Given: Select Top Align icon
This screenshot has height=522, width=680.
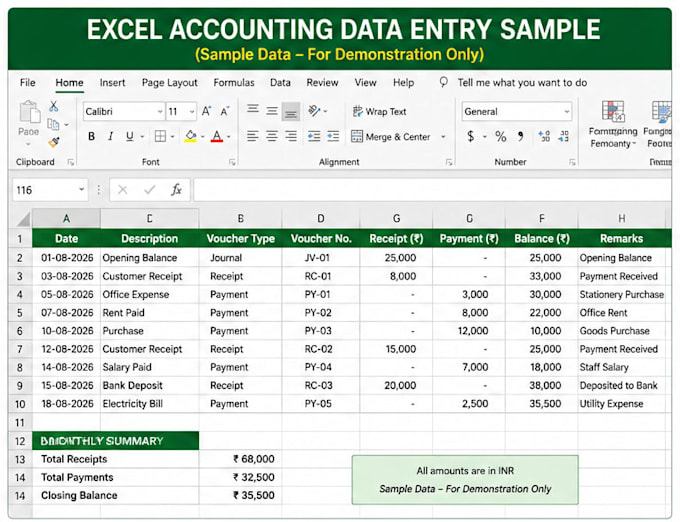Looking at the screenshot, I should (253, 109).
